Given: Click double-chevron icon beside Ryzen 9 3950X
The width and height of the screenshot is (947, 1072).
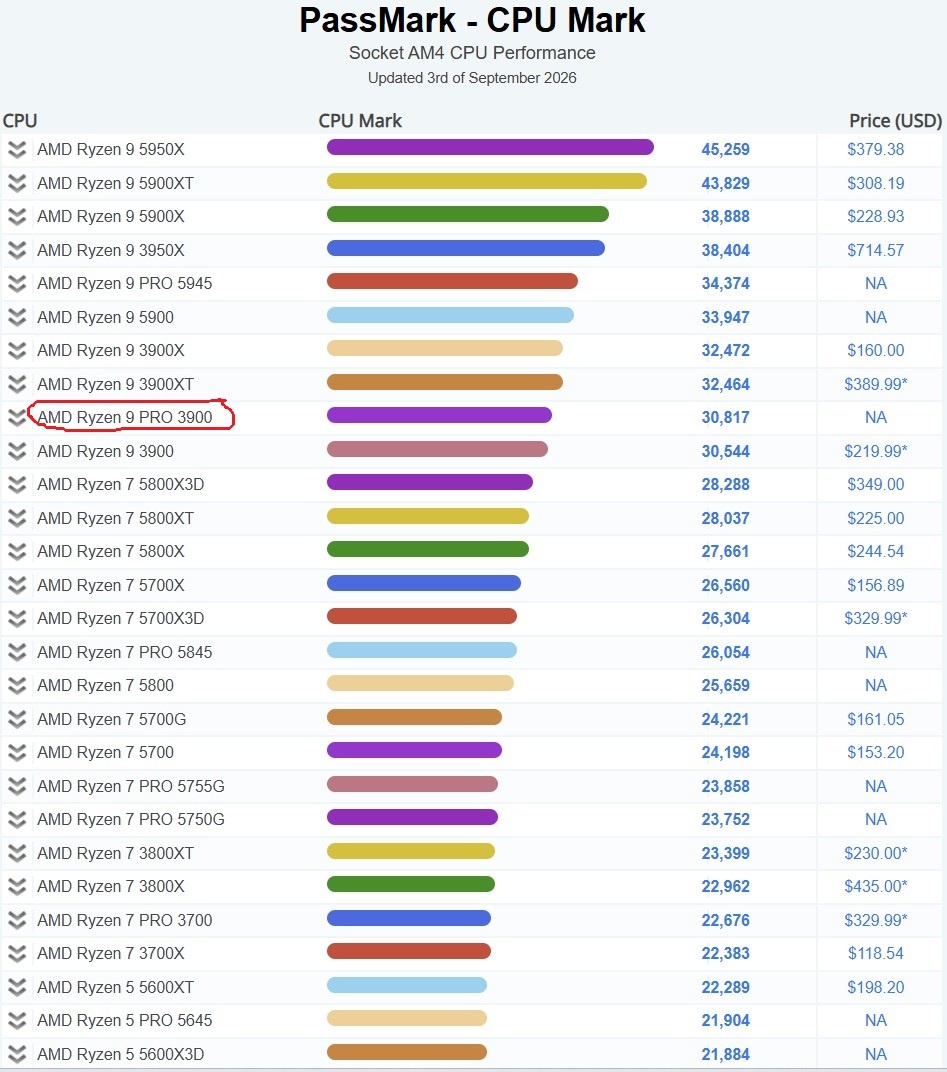Looking at the screenshot, I should 17,250.
